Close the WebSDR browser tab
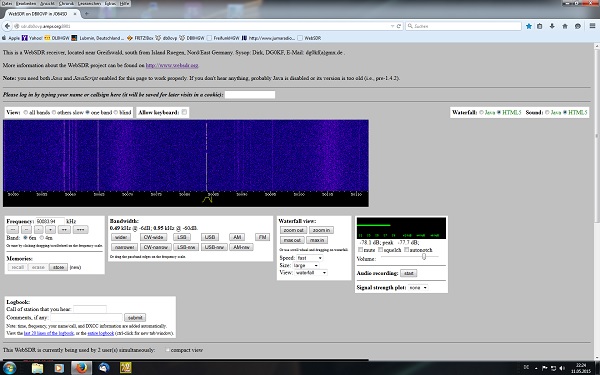600x375 pixels. [75, 14]
